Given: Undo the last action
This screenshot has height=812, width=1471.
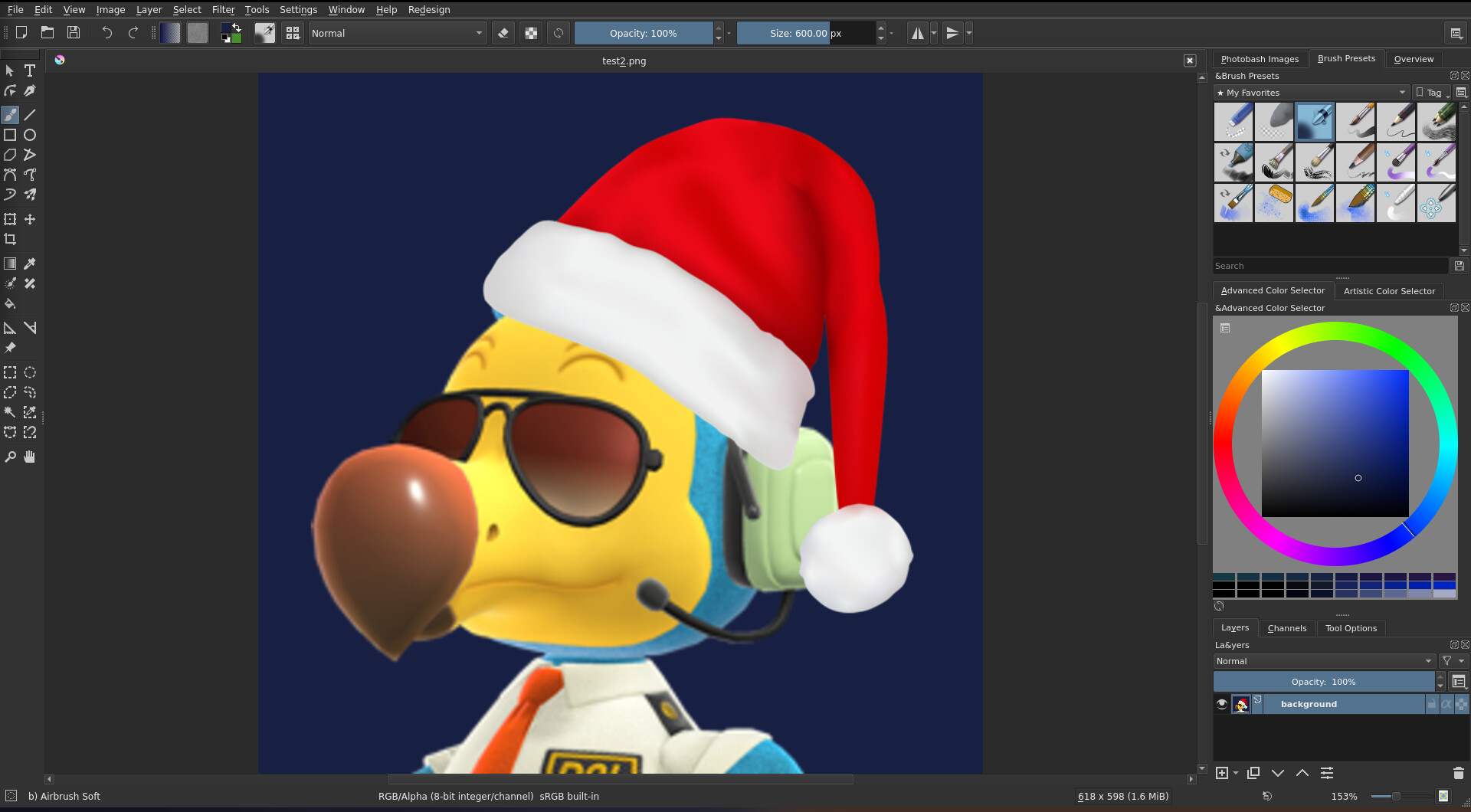Looking at the screenshot, I should pos(107,33).
